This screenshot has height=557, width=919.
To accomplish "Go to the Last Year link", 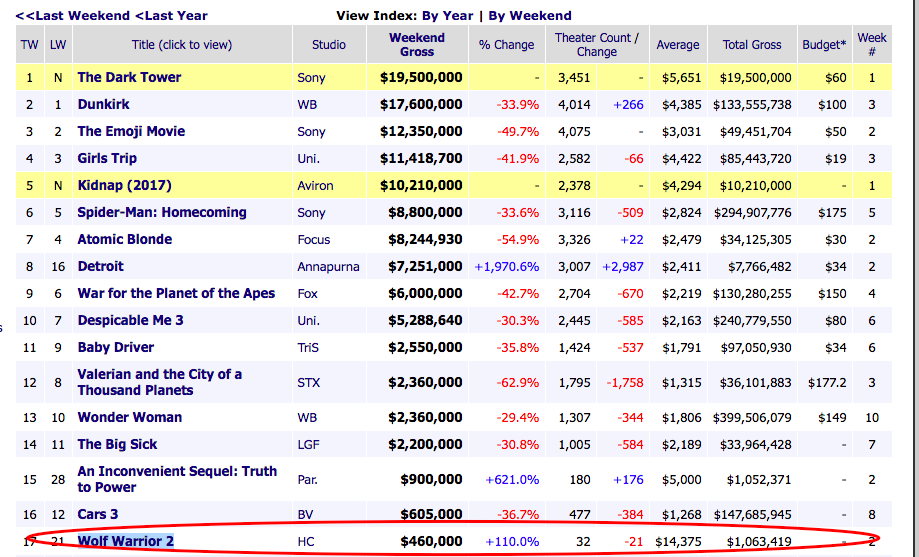I will coord(171,16).
